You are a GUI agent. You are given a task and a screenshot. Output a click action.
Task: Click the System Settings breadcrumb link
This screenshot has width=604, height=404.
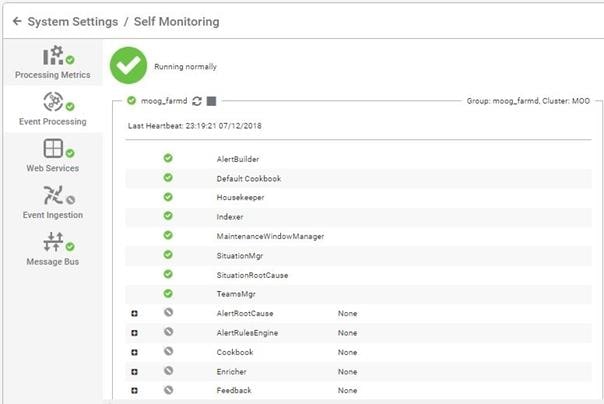(x=73, y=22)
